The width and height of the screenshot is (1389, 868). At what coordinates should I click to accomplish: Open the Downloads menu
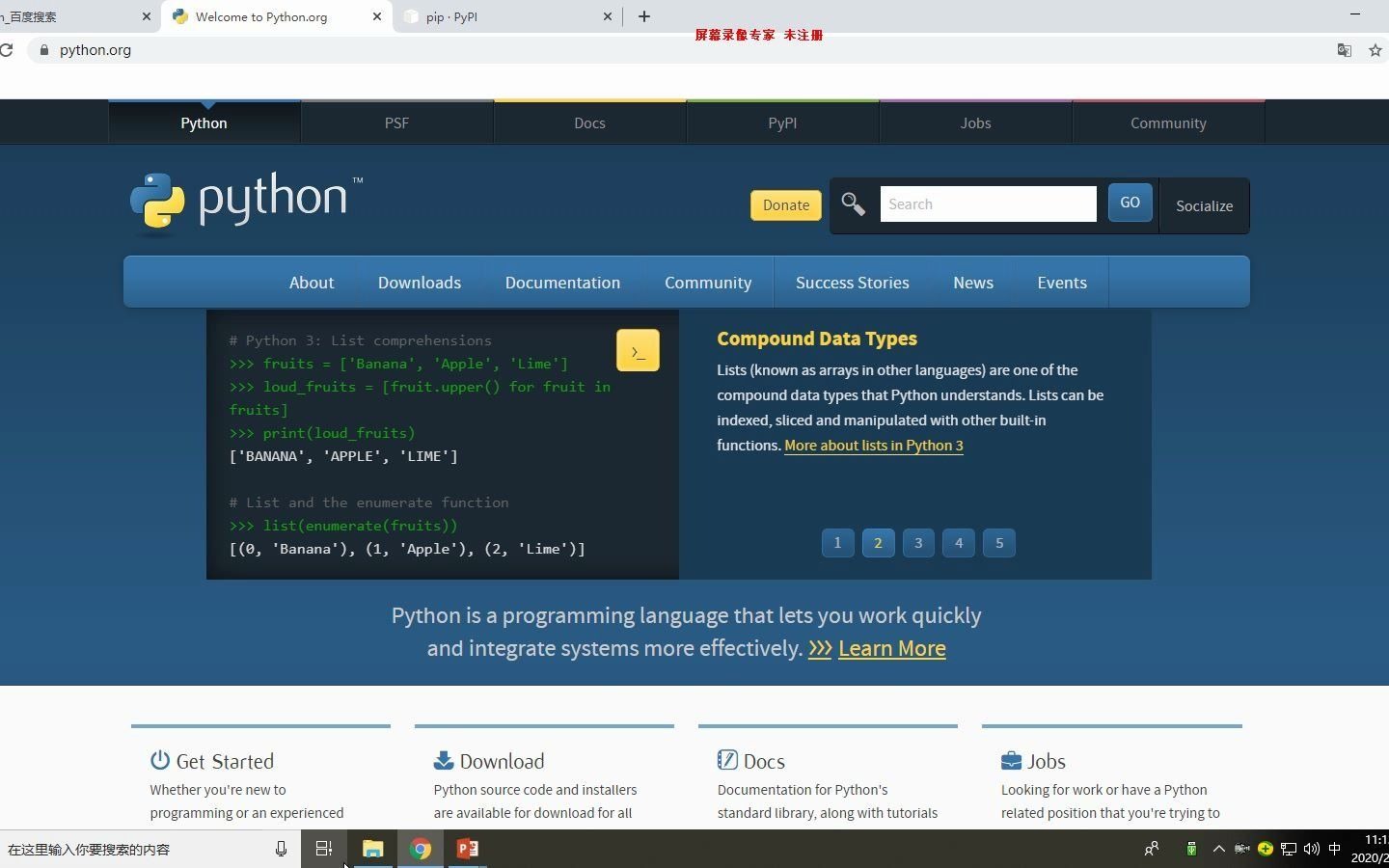(420, 283)
